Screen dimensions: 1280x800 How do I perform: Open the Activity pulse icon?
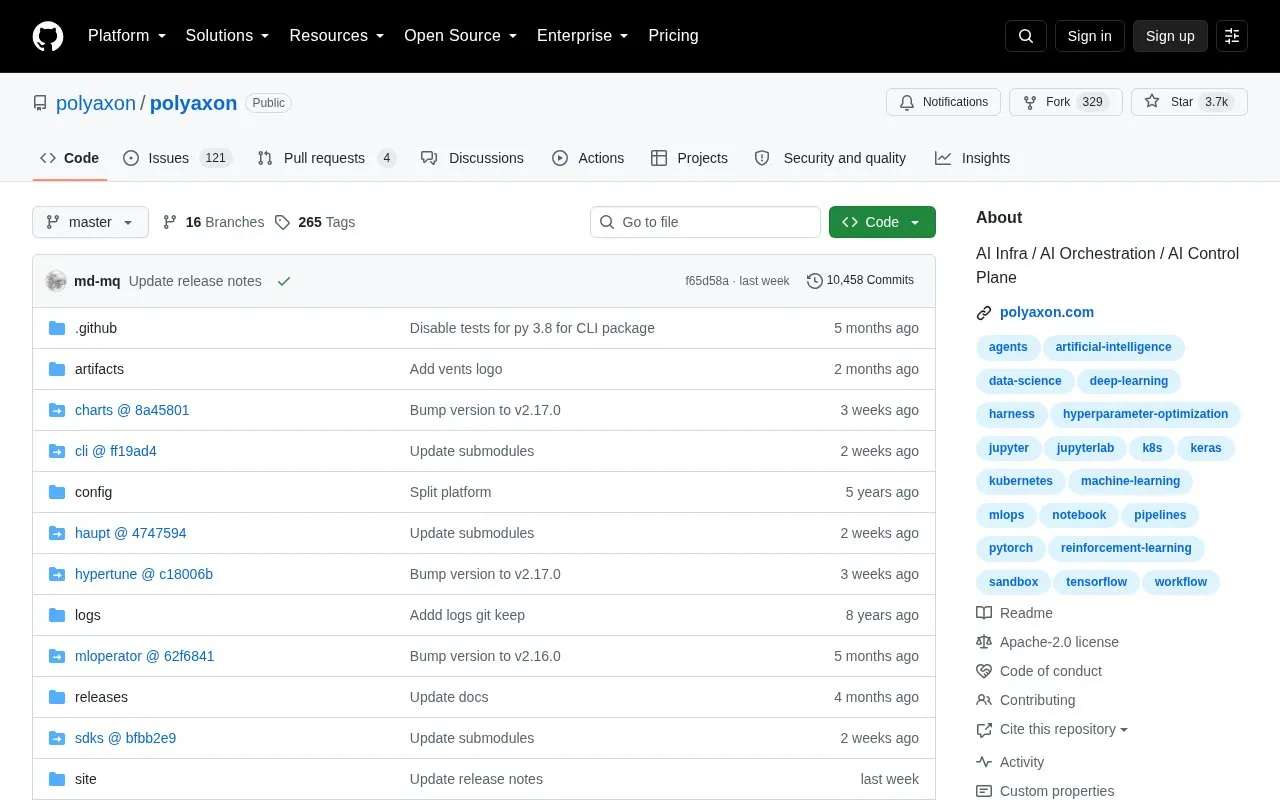pyautogui.click(x=984, y=762)
